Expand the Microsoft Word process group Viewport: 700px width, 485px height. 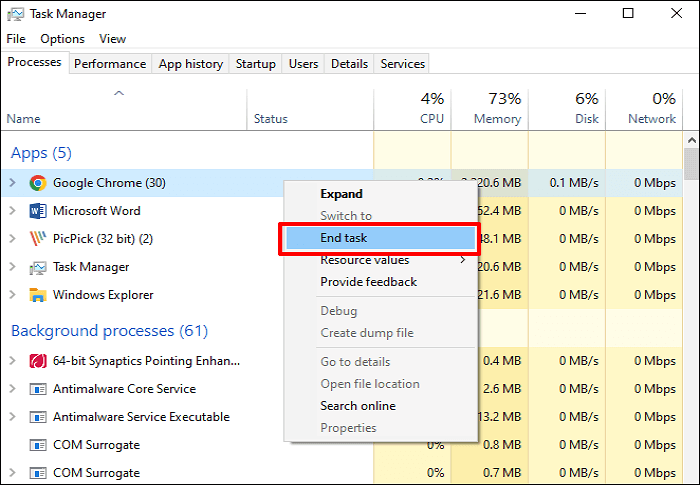point(12,211)
